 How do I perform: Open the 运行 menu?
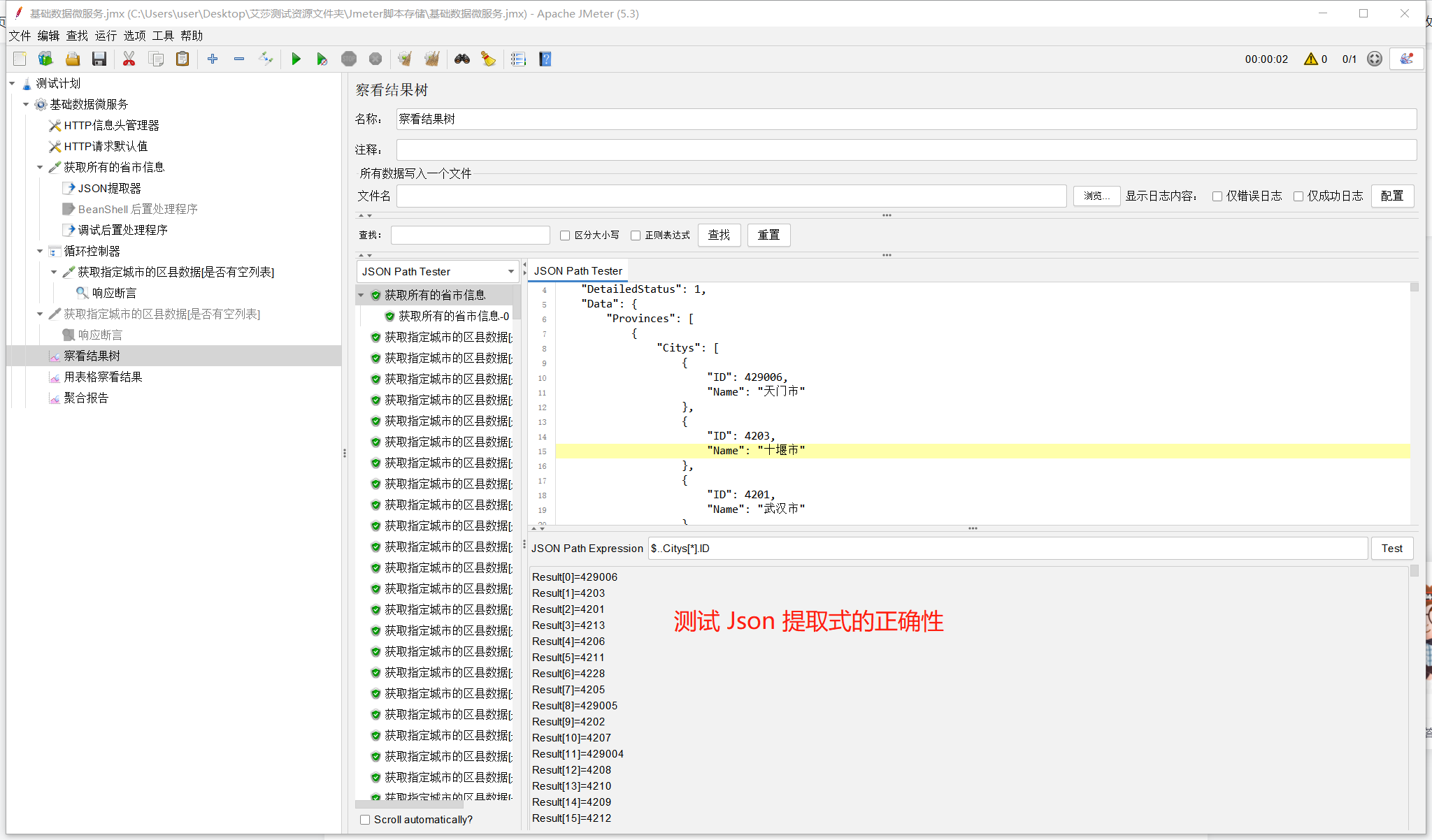click(106, 36)
